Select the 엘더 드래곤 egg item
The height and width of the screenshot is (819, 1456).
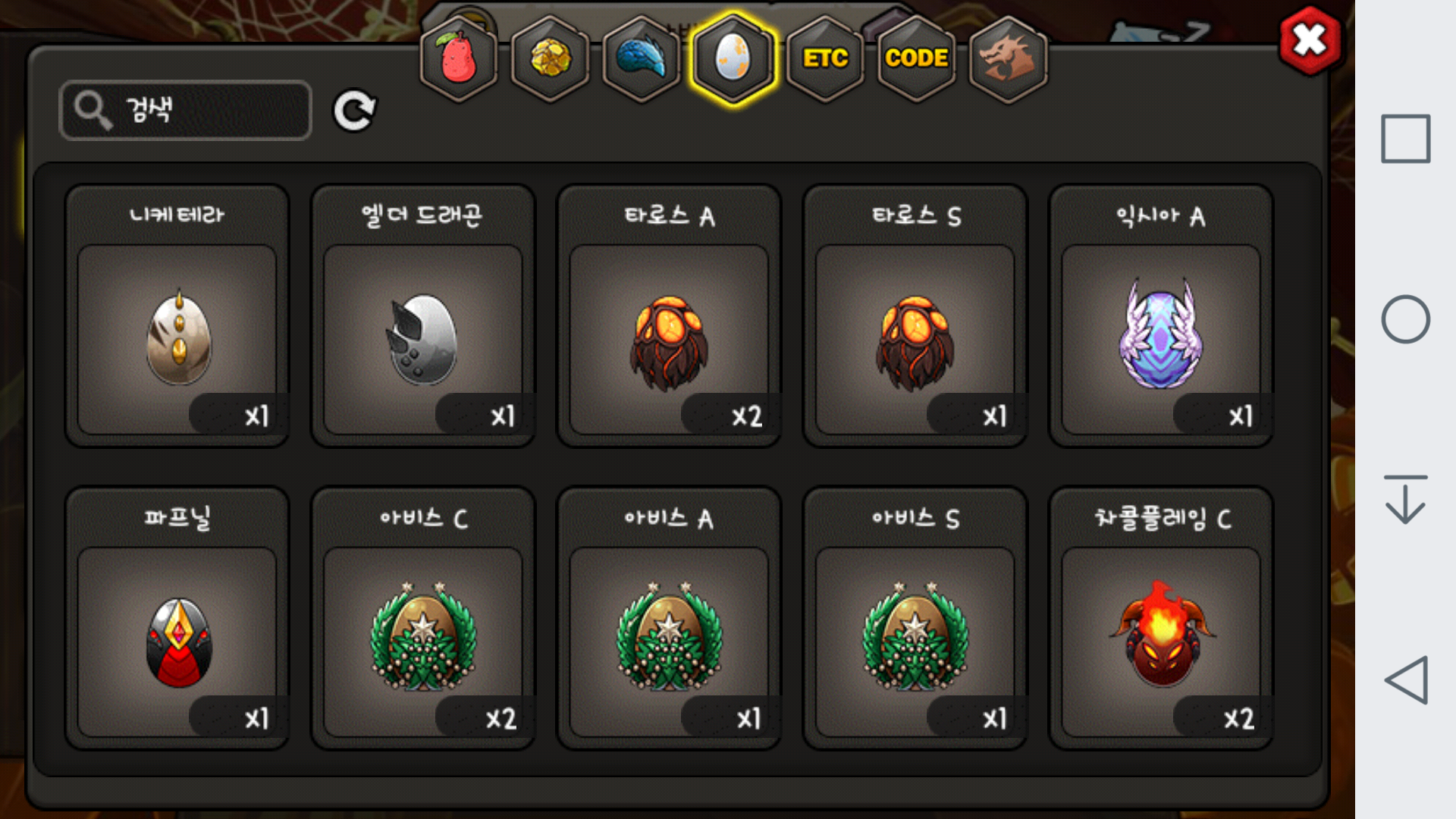coord(423,315)
